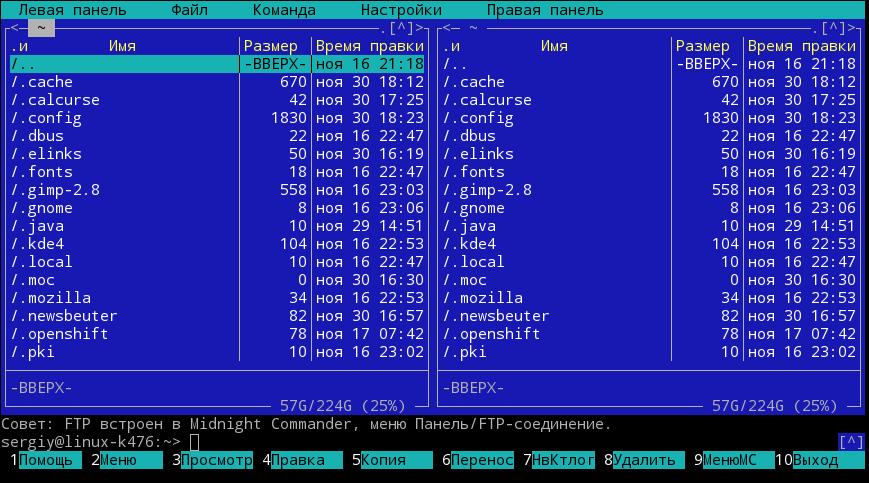Select /.config in left panel
This screenshot has width=869, height=483.
coord(217,118)
